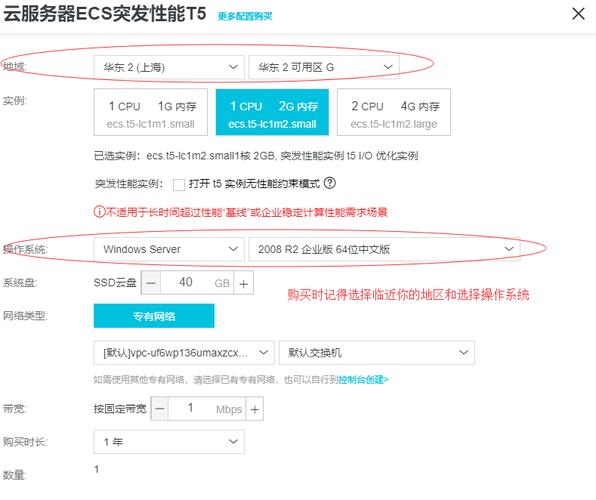Open the 控制台创建 link
This screenshot has height=500, width=596.
pyautogui.click(x=363, y=380)
